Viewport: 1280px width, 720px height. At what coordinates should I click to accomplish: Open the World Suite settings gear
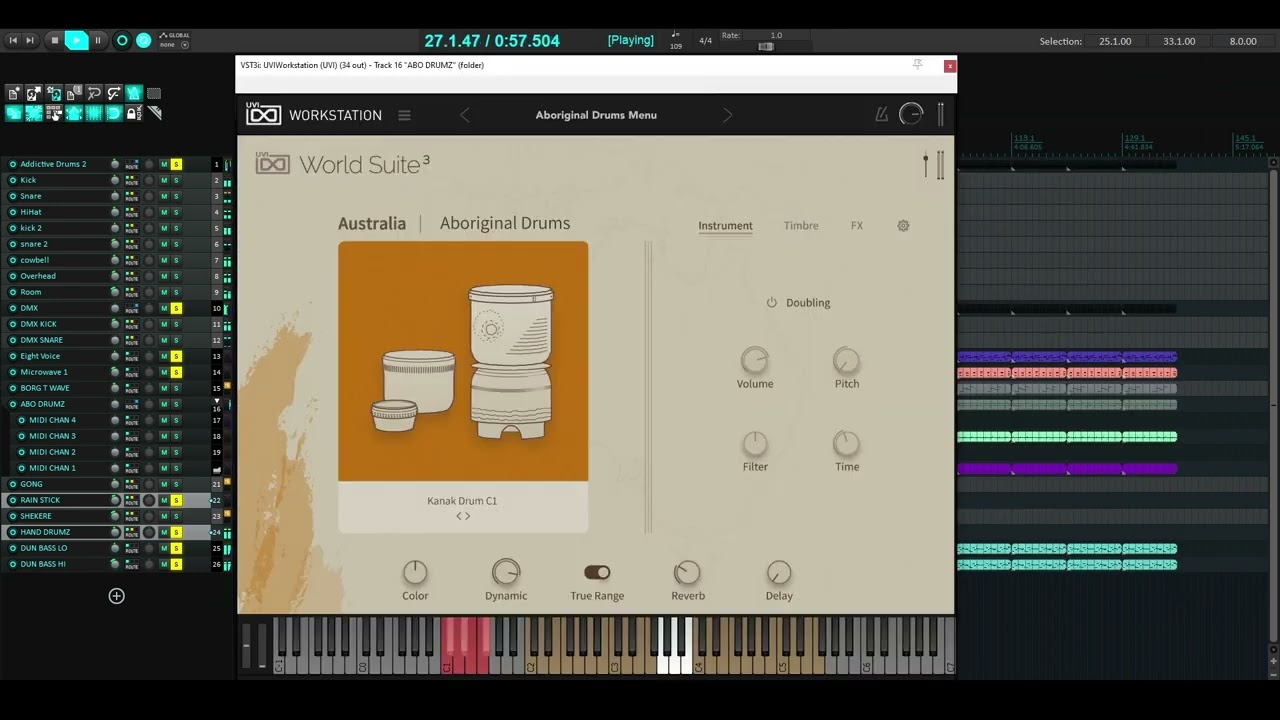[903, 226]
